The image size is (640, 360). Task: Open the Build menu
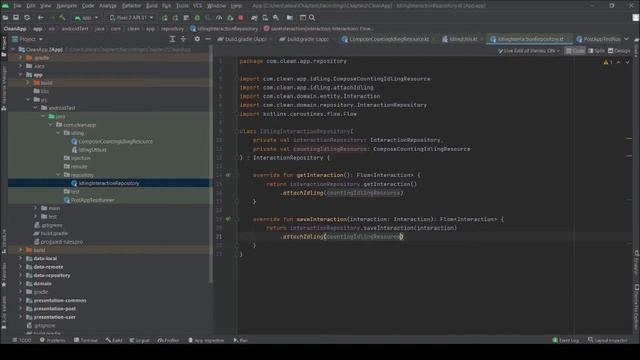point(152,6)
